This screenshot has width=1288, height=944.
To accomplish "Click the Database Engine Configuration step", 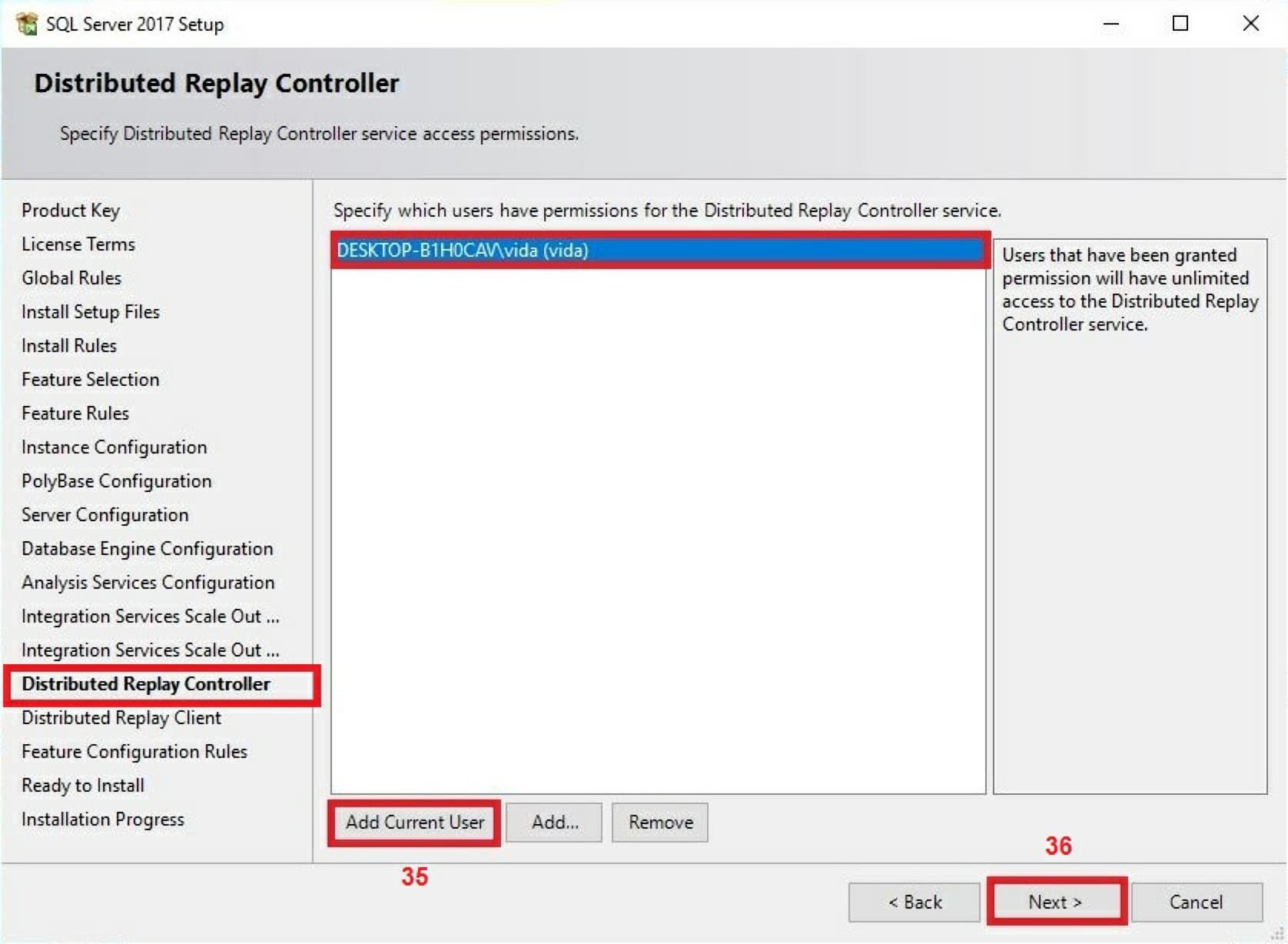I will pyautogui.click(x=148, y=549).
